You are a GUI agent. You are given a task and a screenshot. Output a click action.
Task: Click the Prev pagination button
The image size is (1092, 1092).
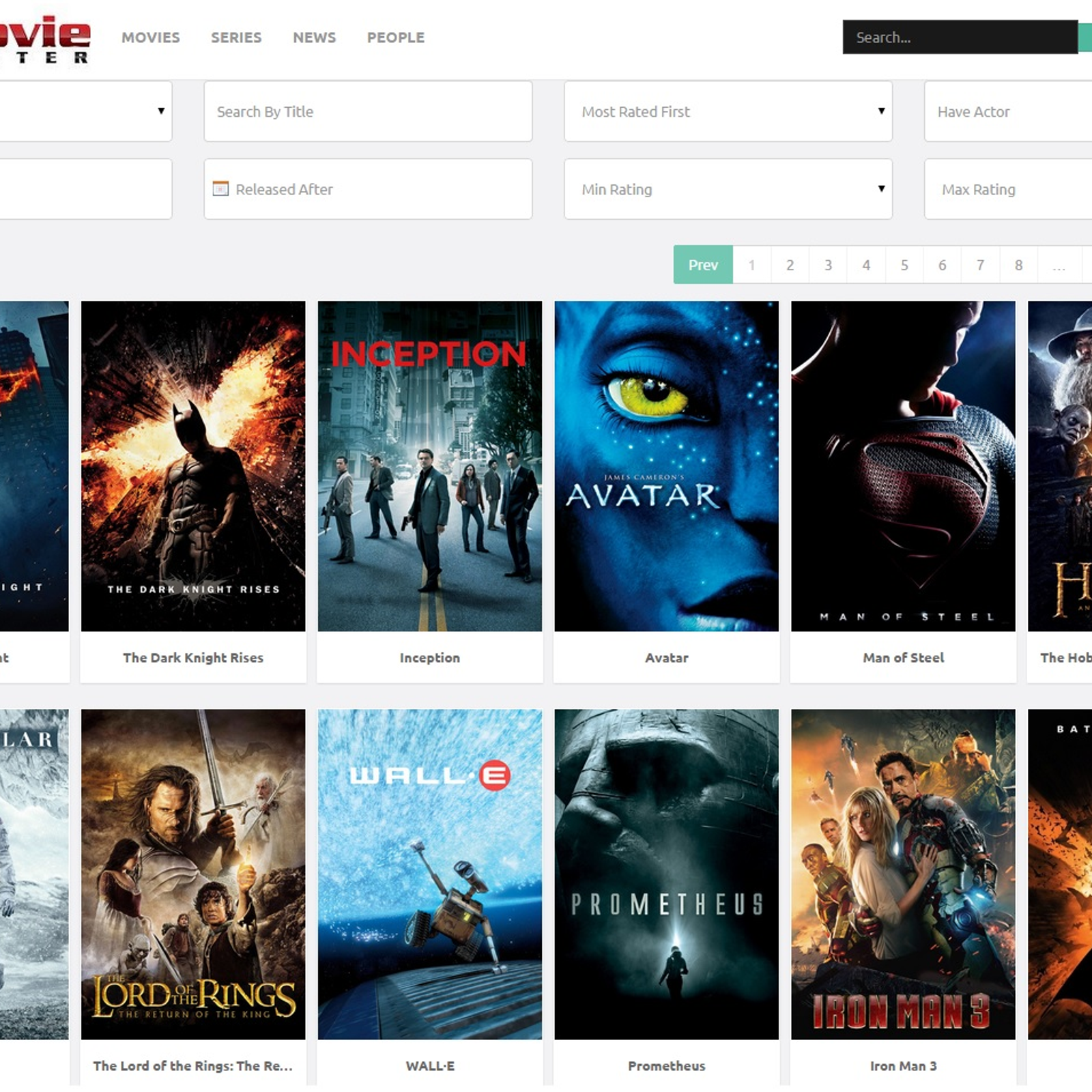click(x=703, y=264)
